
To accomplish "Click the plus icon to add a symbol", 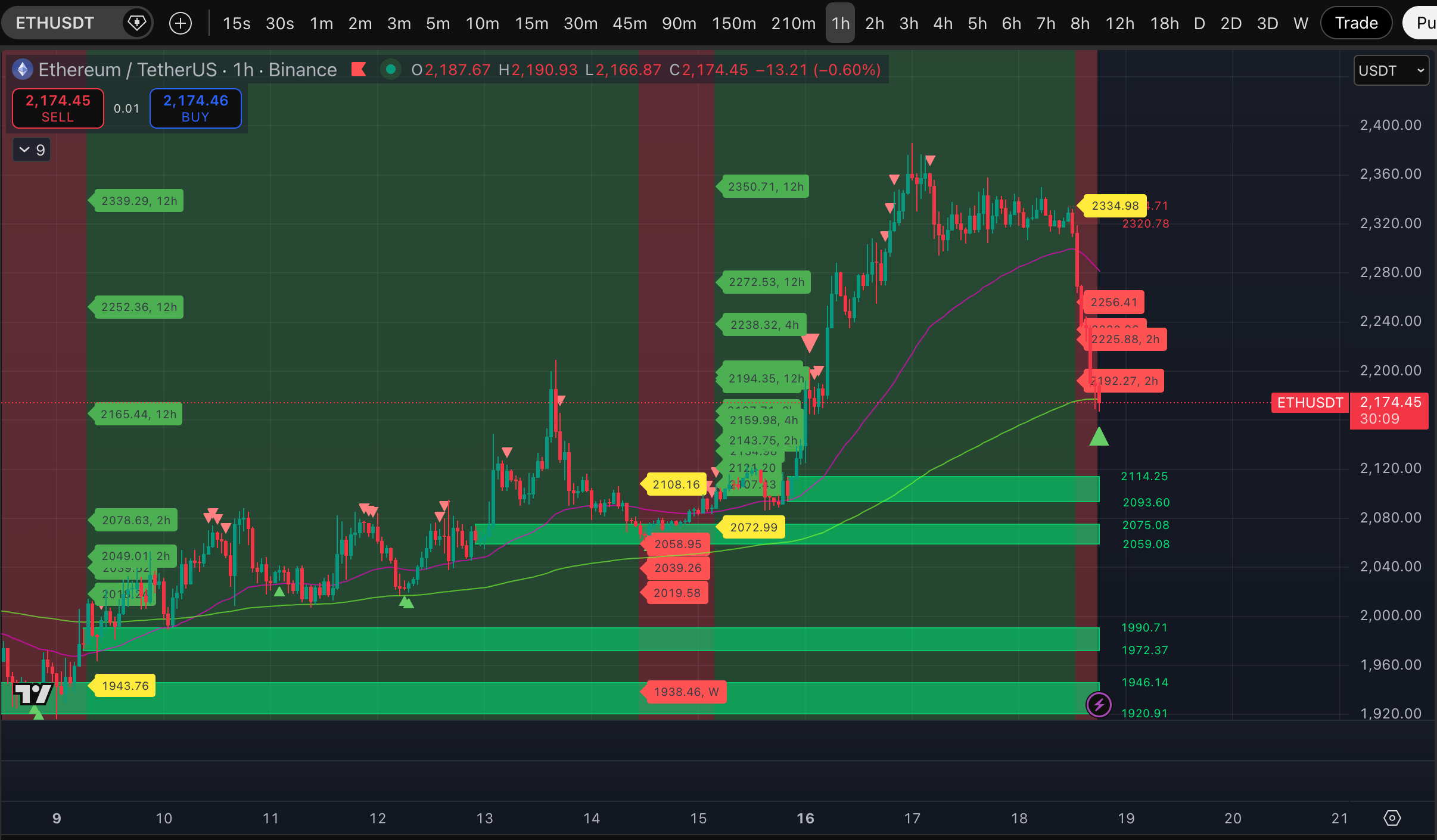I will pos(181,23).
